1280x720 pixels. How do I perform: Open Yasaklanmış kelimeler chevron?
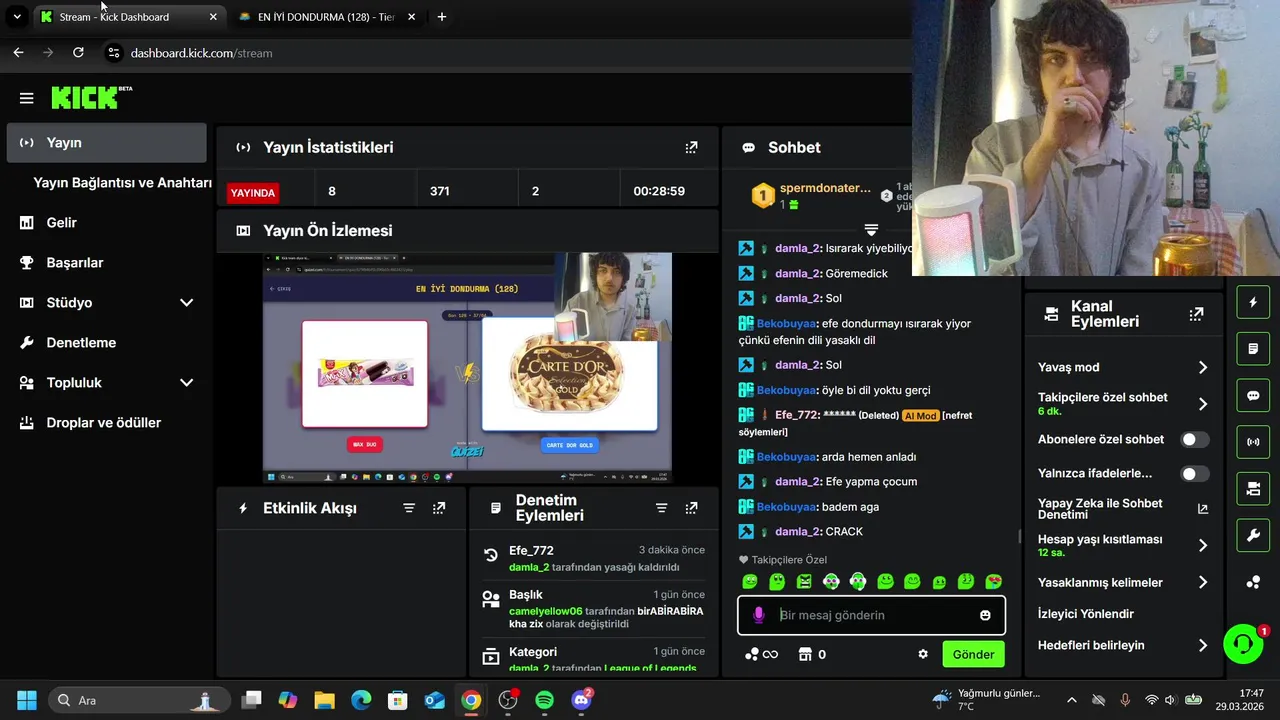click(1202, 582)
